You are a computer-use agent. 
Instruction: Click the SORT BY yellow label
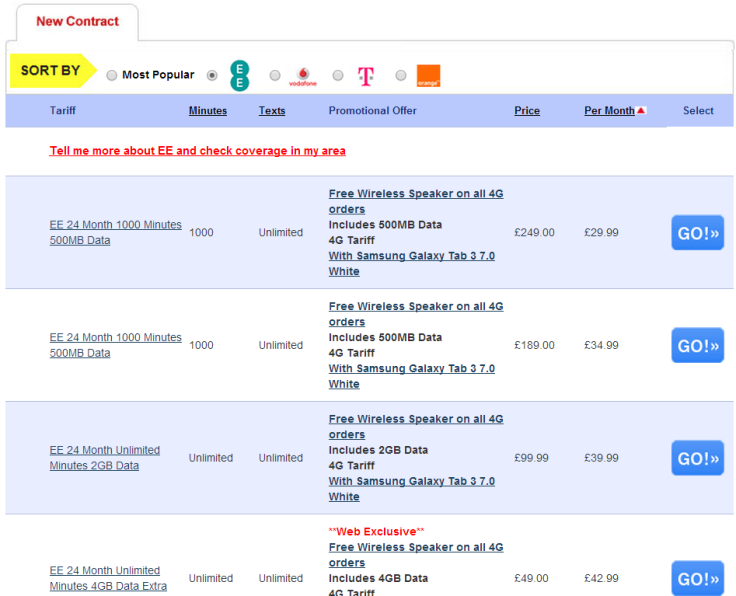coord(53,71)
